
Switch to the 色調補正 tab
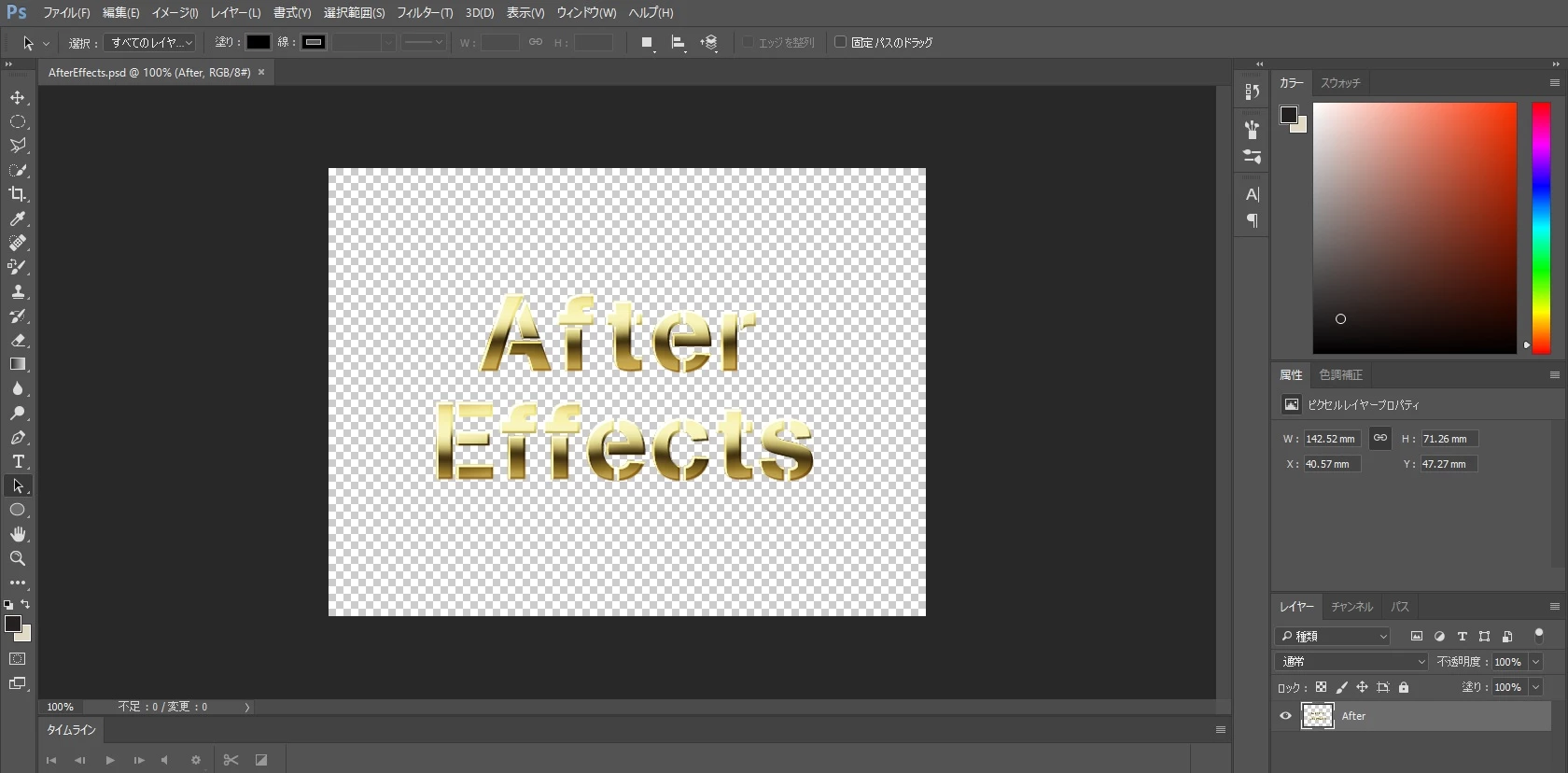pyautogui.click(x=1340, y=375)
